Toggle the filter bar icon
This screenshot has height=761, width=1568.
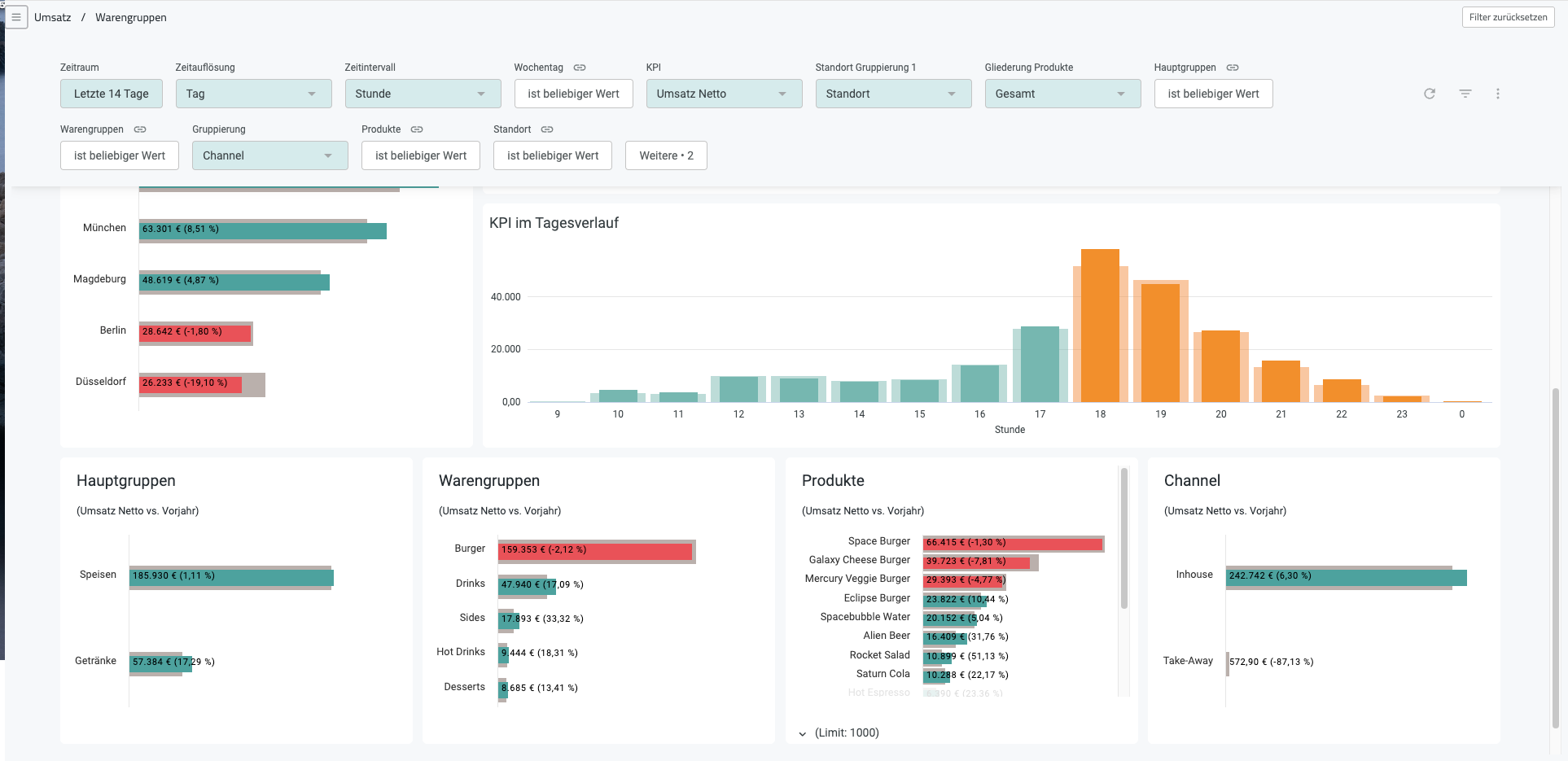click(x=1465, y=94)
